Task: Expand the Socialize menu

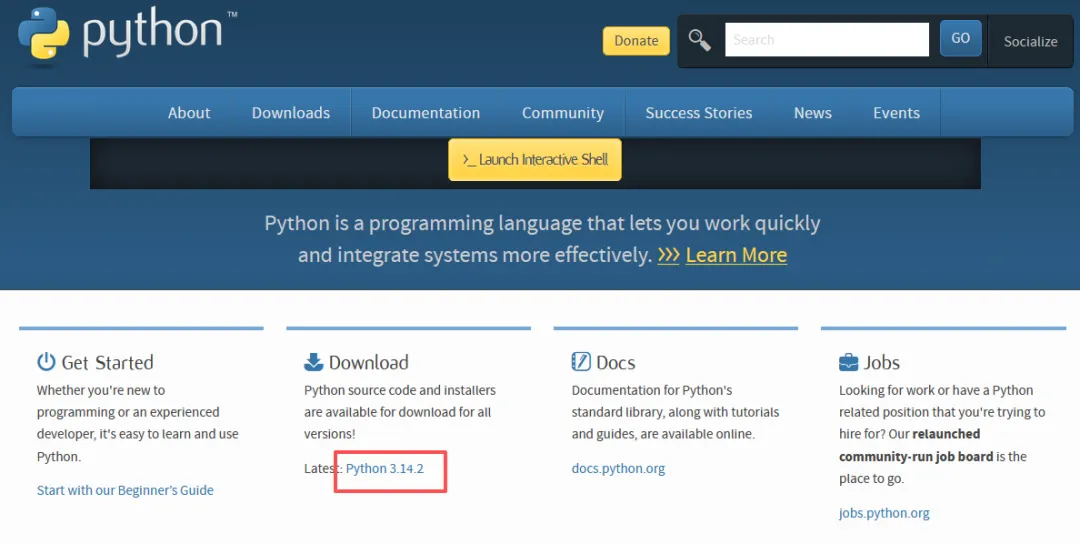Action: 1030,41
